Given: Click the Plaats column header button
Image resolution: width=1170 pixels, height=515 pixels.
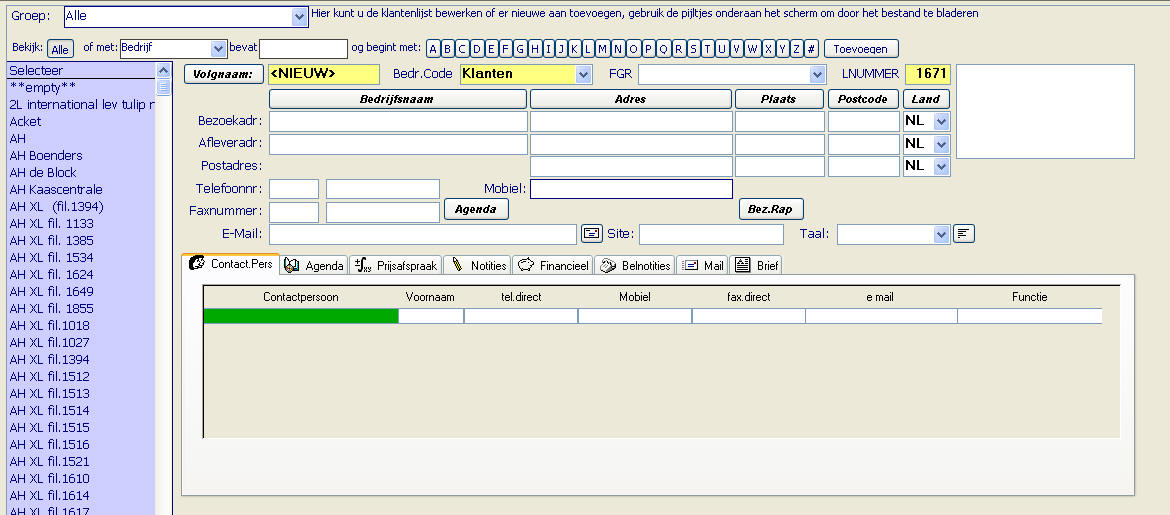Looking at the screenshot, I should pos(780,99).
